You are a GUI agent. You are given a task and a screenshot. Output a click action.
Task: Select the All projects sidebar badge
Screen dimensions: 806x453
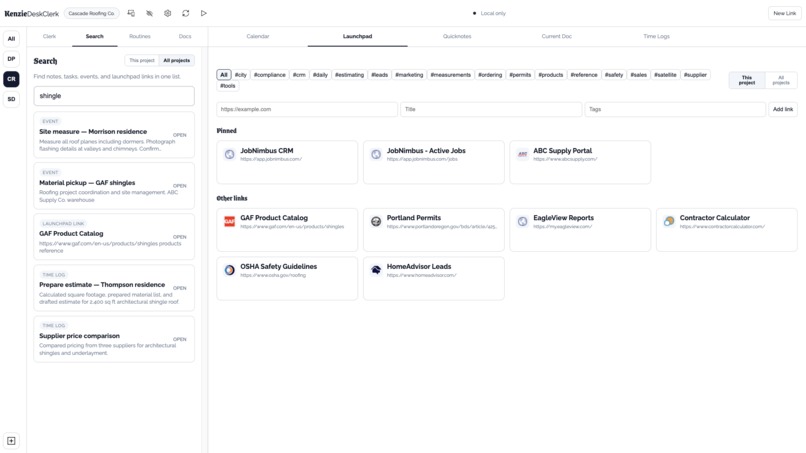click(11, 39)
